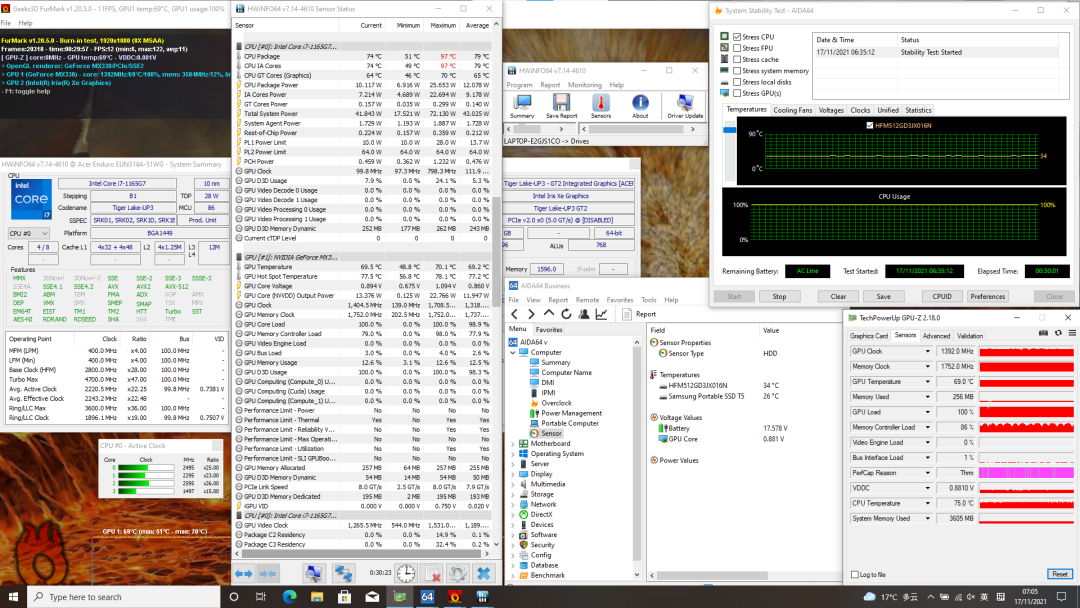This screenshot has height=608, width=1080.
Task: Go forward in AIDA64 Business toolbar
Action: pos(531,314)
